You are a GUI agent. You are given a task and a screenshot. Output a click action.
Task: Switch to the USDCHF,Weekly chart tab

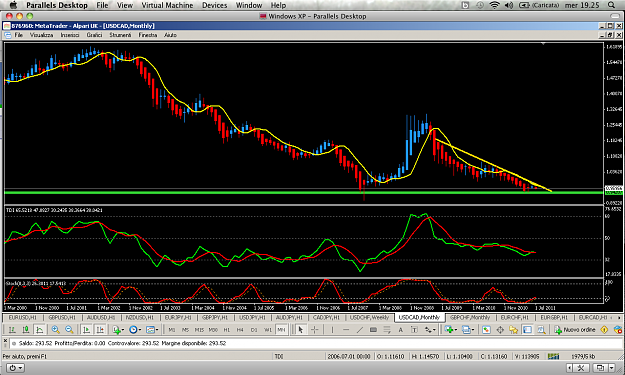tap(369, 318)
